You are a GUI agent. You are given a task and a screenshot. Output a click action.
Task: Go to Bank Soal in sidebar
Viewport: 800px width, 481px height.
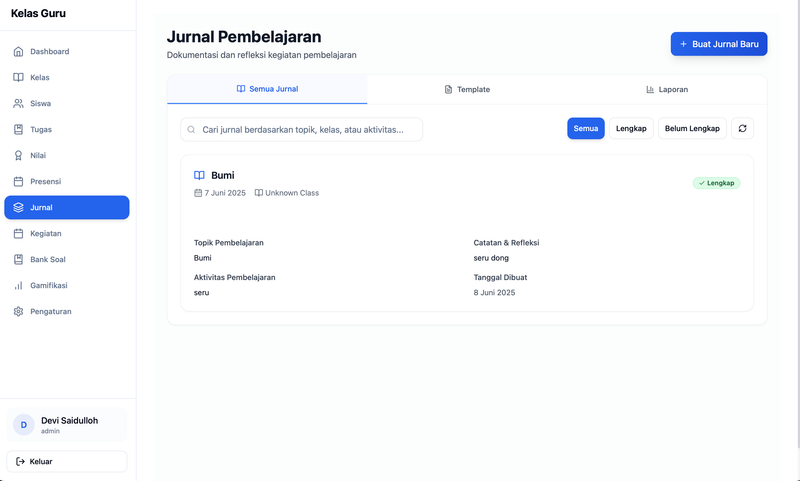point(47,259)
